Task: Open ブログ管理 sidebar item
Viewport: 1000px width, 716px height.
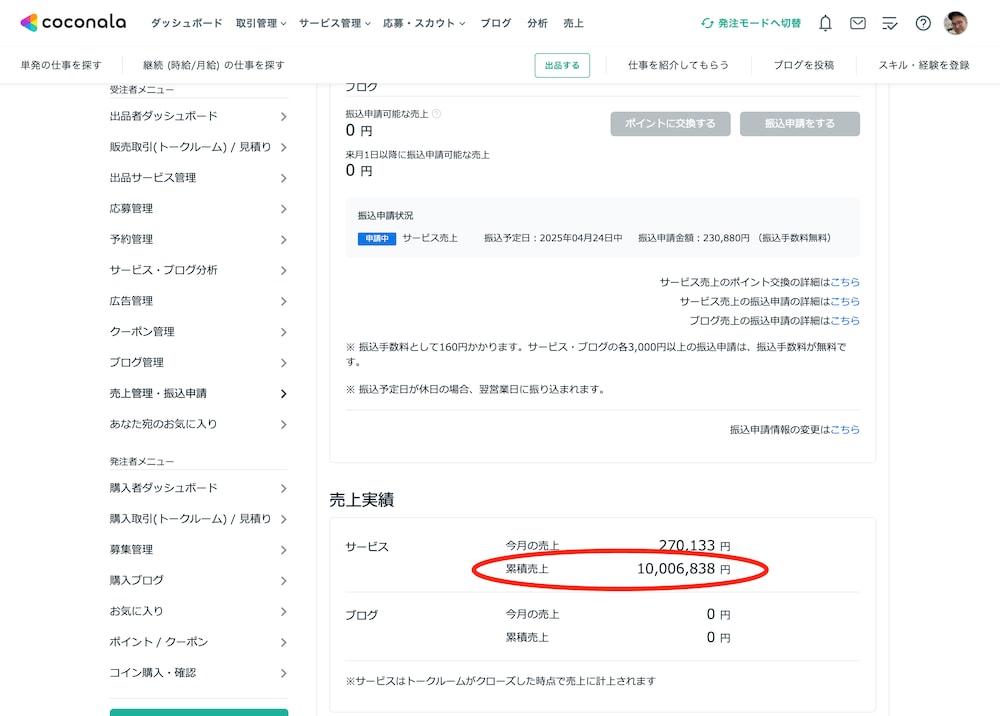Action: click(x=198, y=363)
